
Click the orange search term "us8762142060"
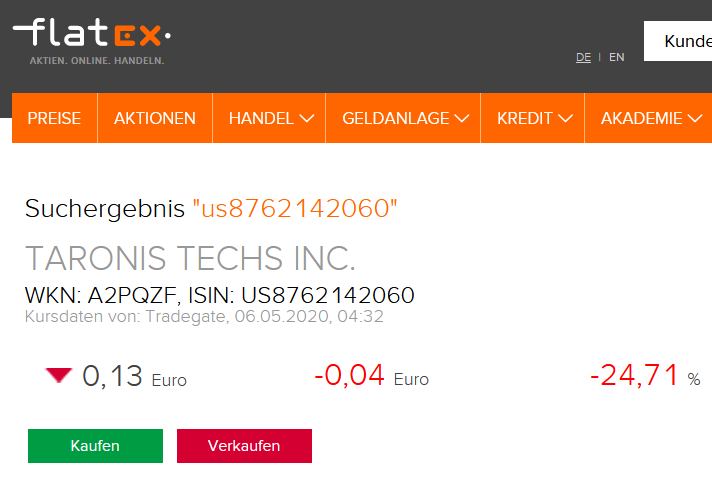295,209
